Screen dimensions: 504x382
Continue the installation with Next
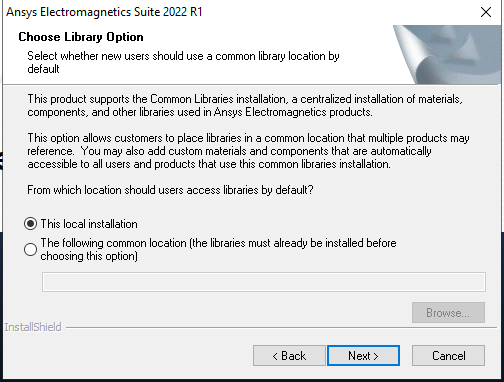click(363, 356)
